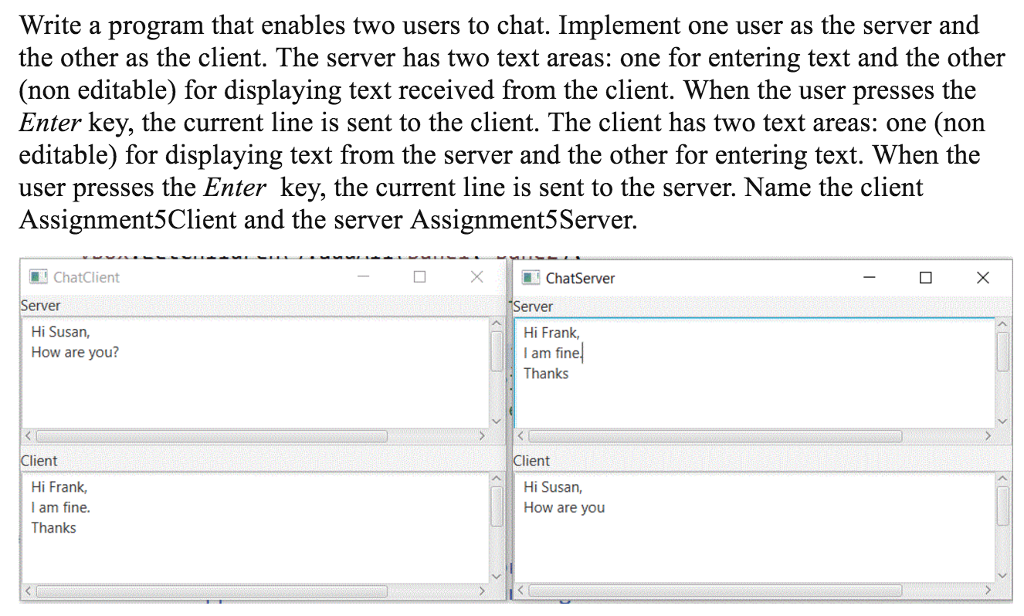Maximize the ChatServer window

pyautogui.click(x=925, y=278)
